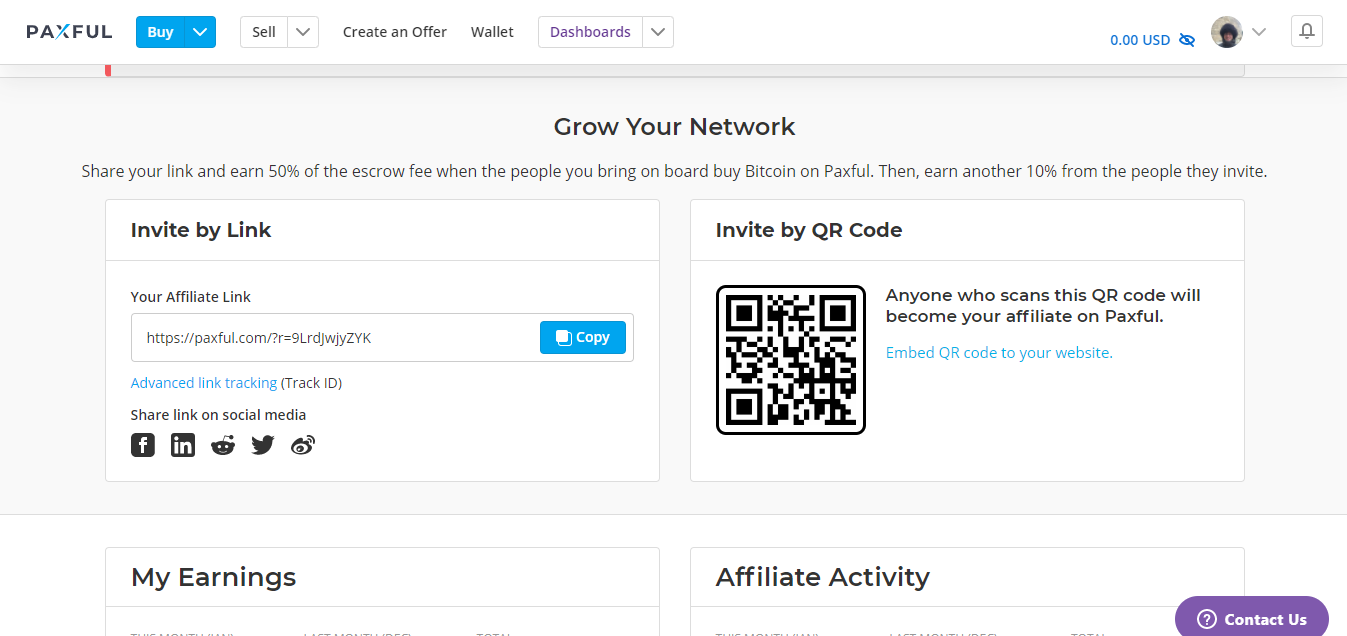Viewport: 1347px width, 636px height.
Task: Click the user profile avatar
Action: tap(1226, 32)
